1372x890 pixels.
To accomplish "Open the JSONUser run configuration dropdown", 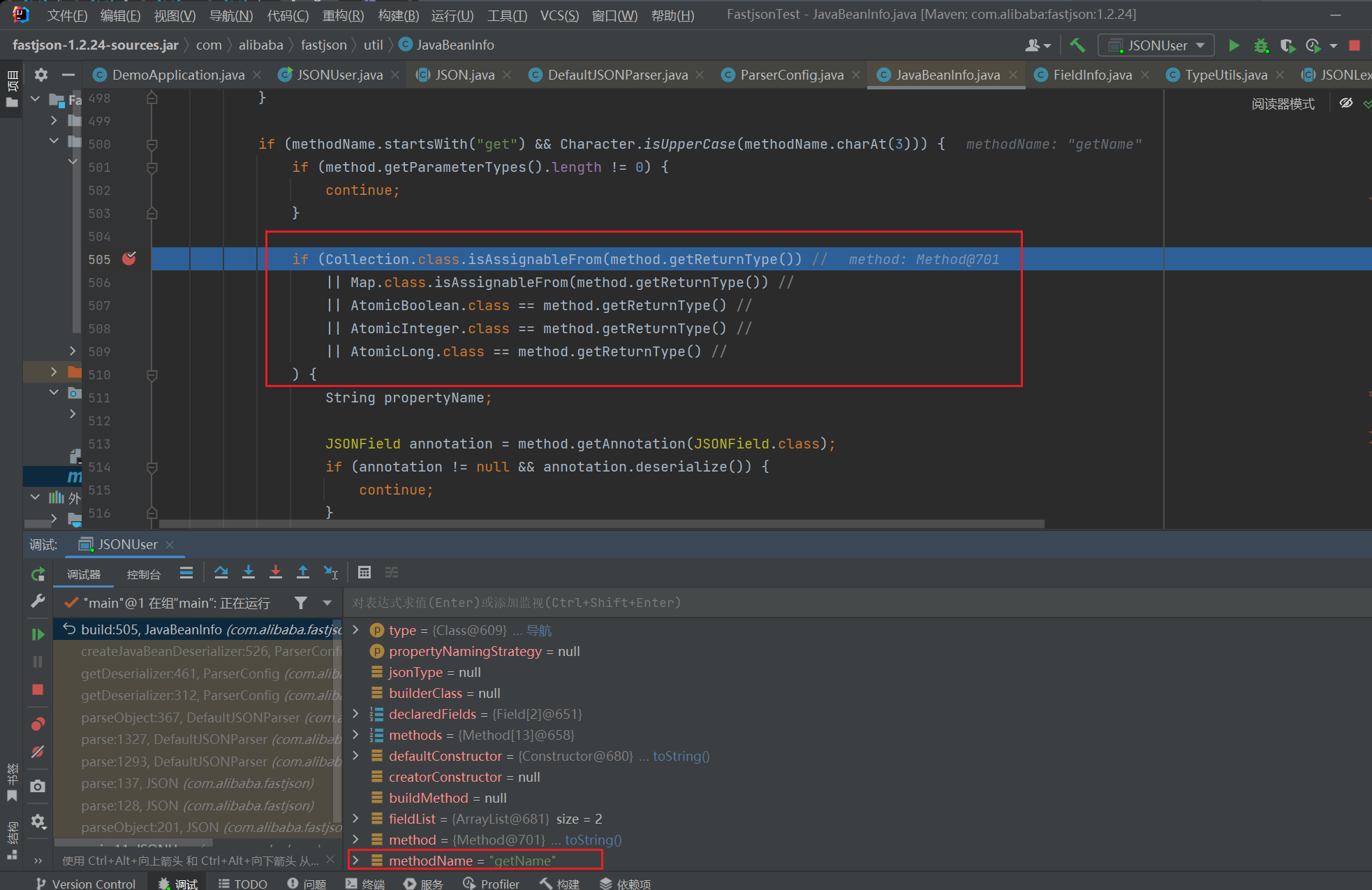I will (x=1156, y=45).
